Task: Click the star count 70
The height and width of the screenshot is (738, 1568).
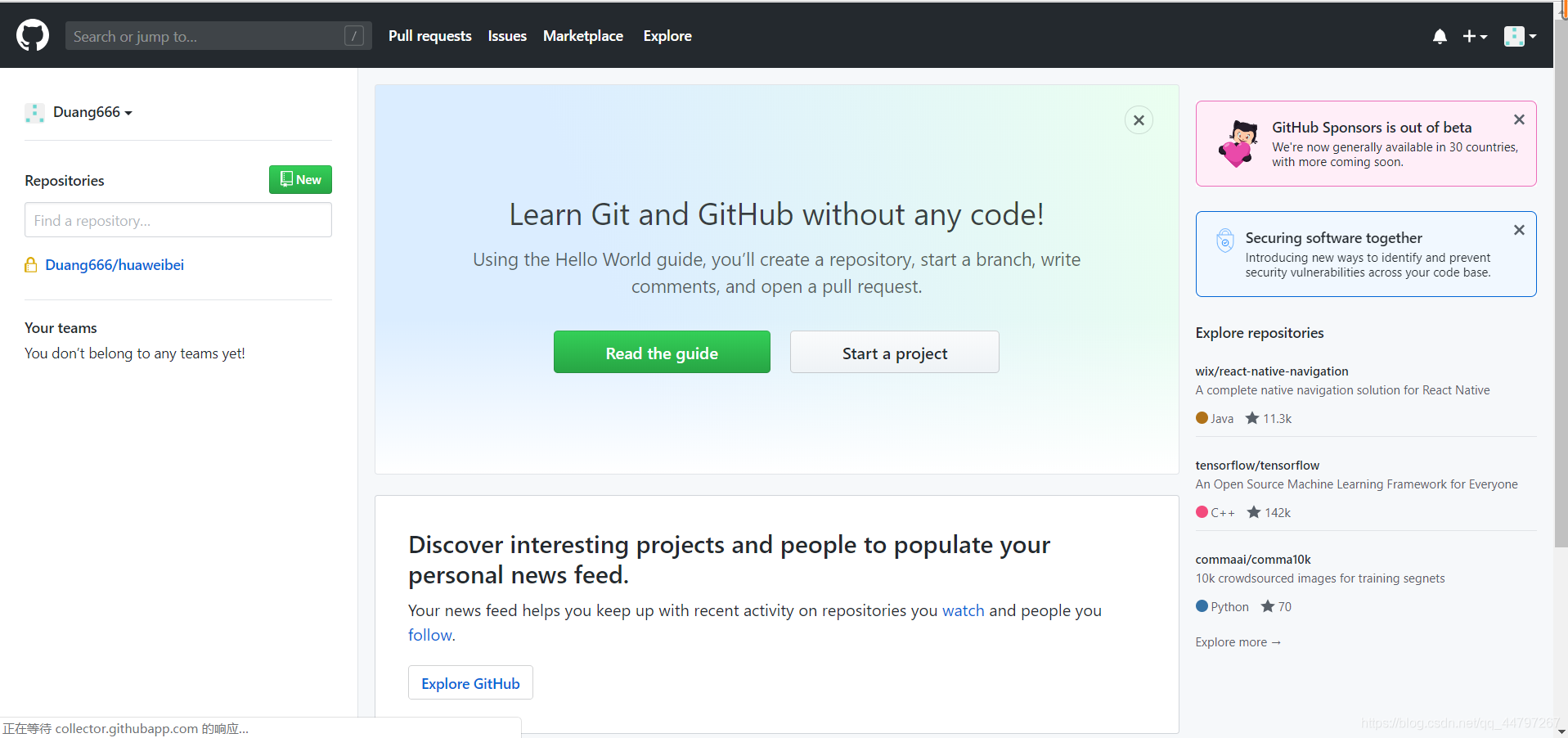Action: coord(1276,606)
